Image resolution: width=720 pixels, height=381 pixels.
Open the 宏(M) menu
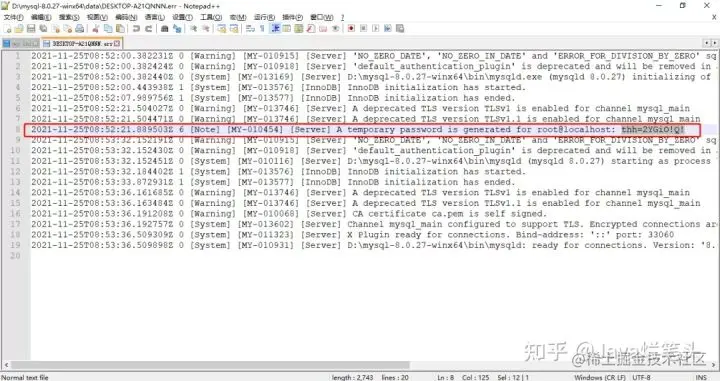click(238, 17)
